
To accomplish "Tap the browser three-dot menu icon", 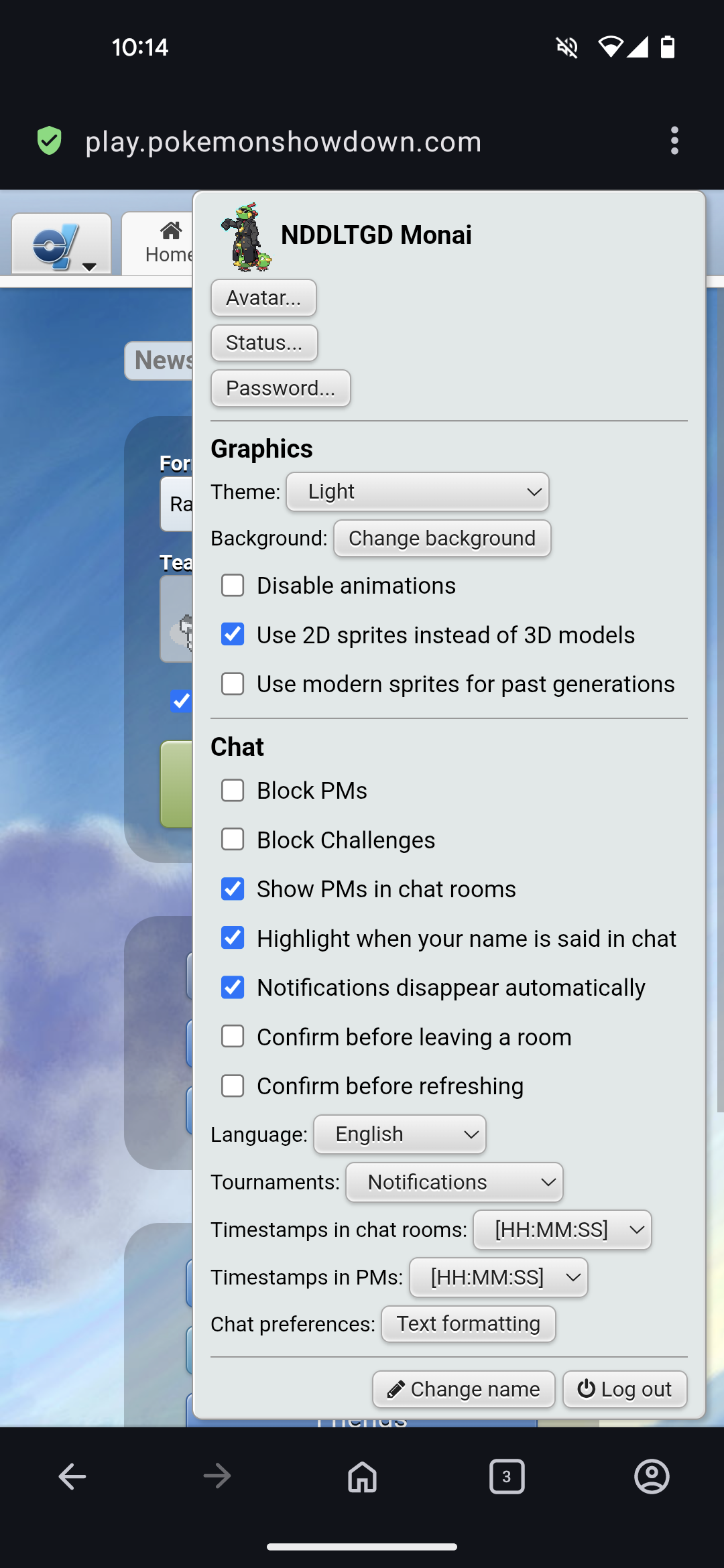I will [x=674, y=141].
